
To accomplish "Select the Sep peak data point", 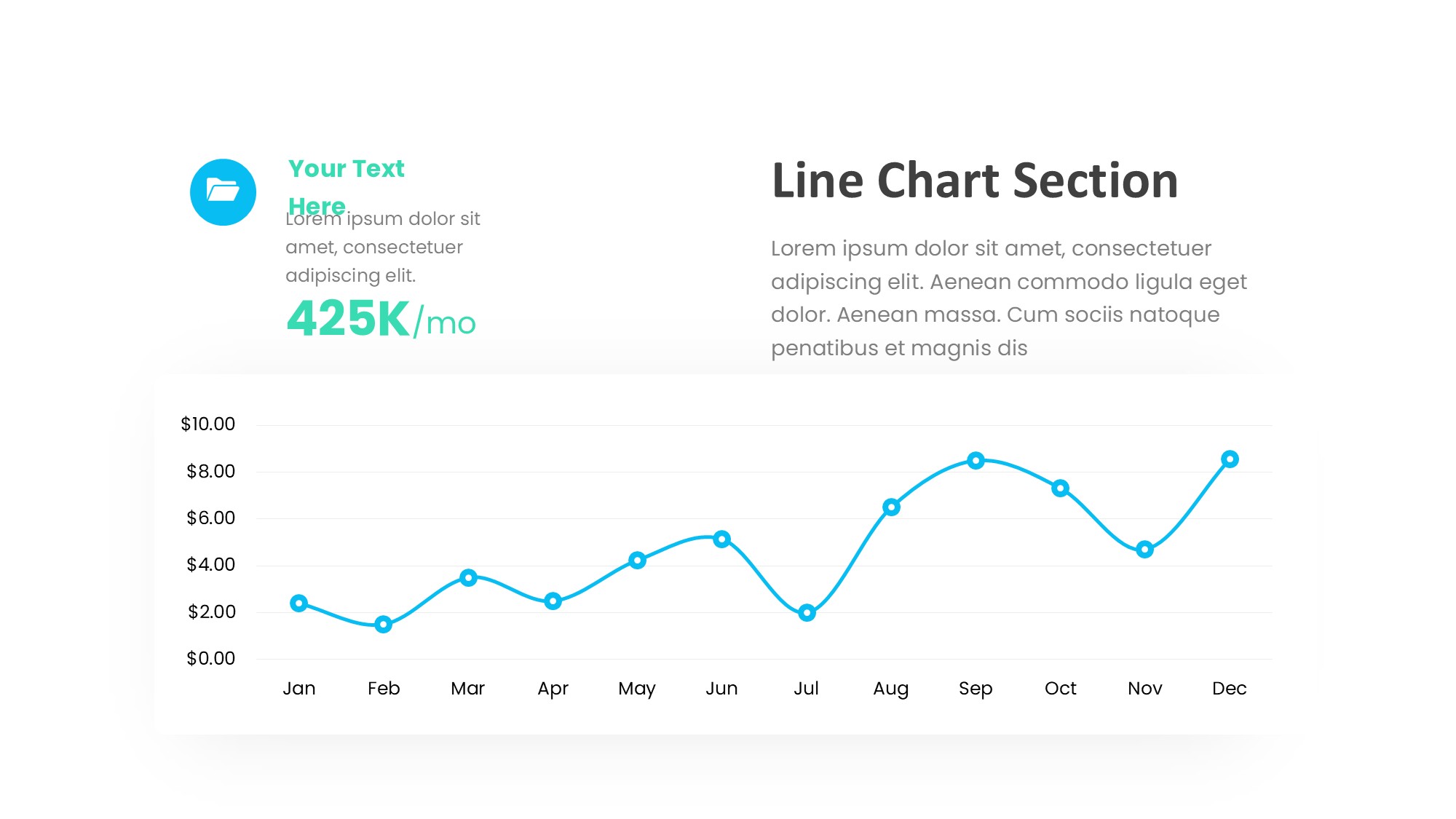I will [976, 460].
